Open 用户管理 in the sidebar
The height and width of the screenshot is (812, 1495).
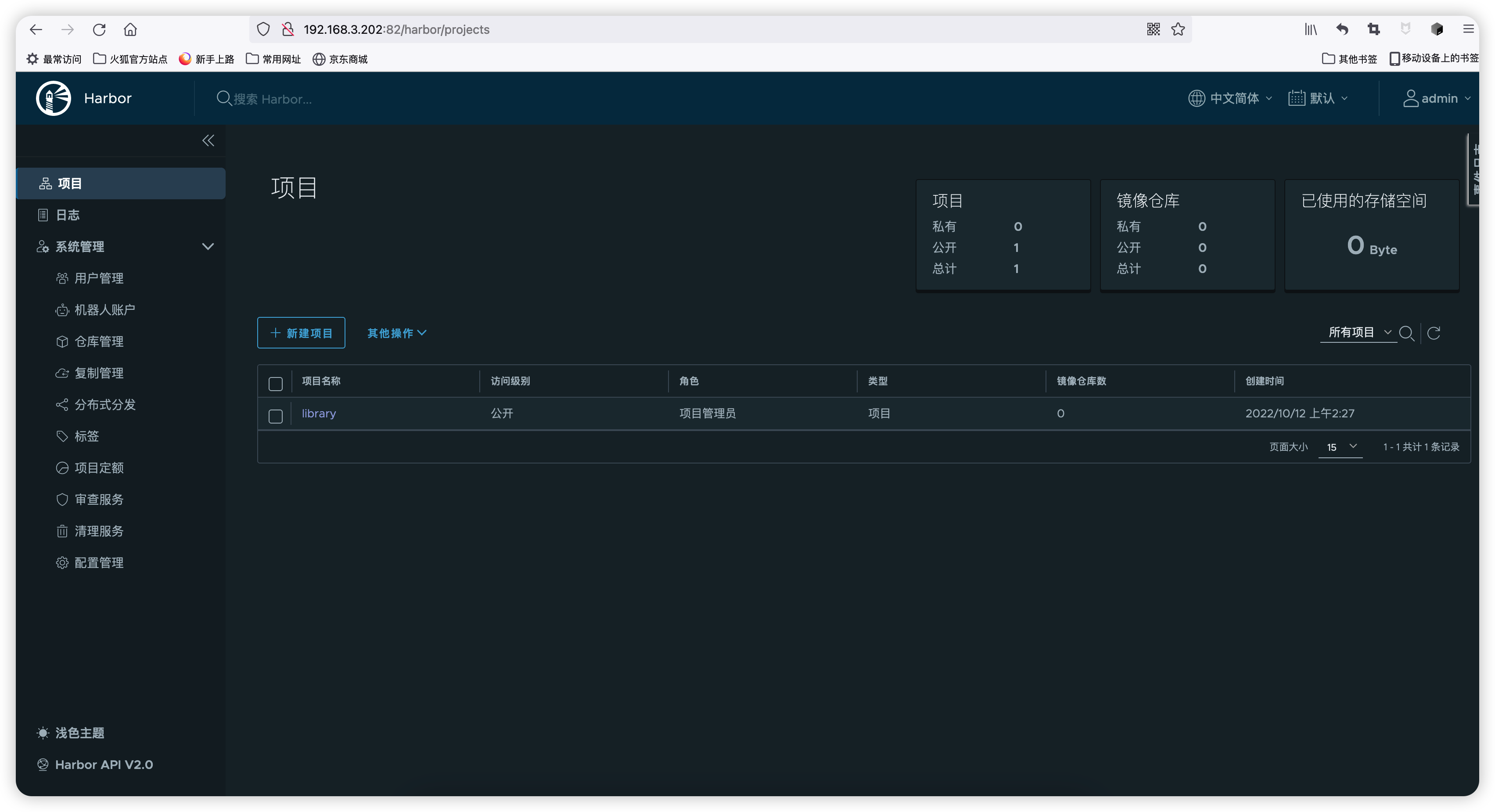coord(99,278)
